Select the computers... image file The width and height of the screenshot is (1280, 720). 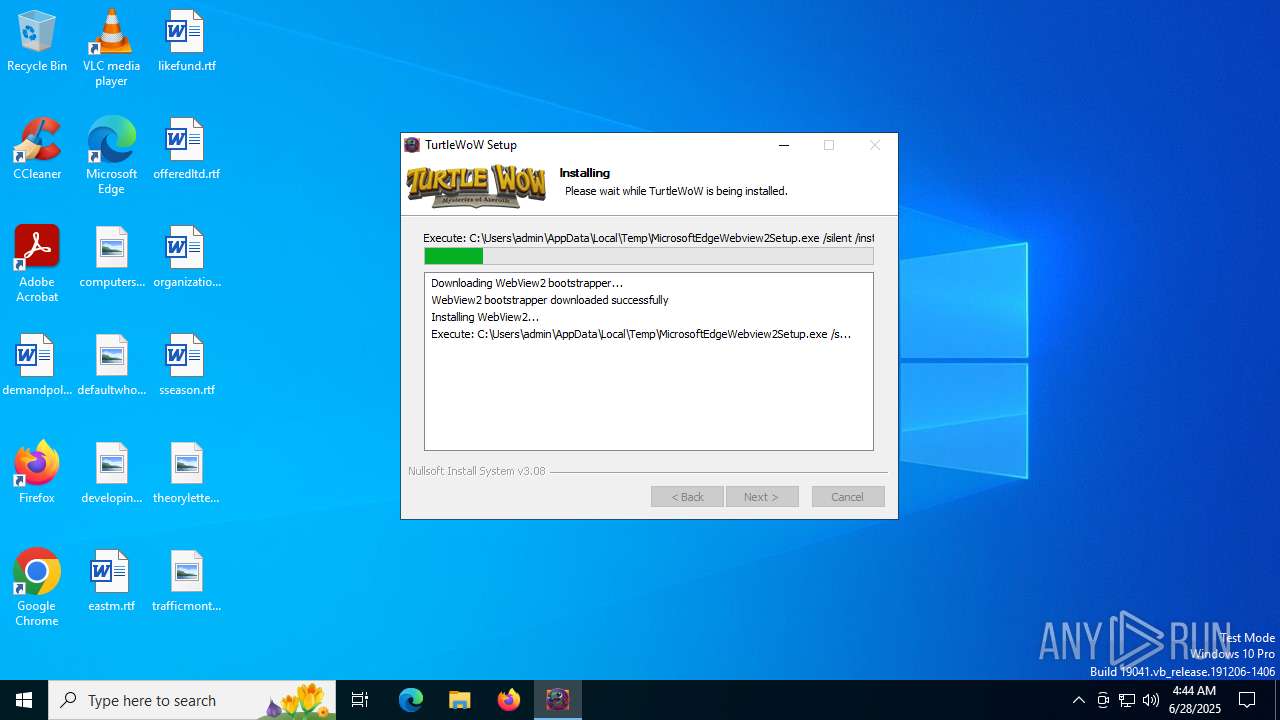tap(111, 258)
